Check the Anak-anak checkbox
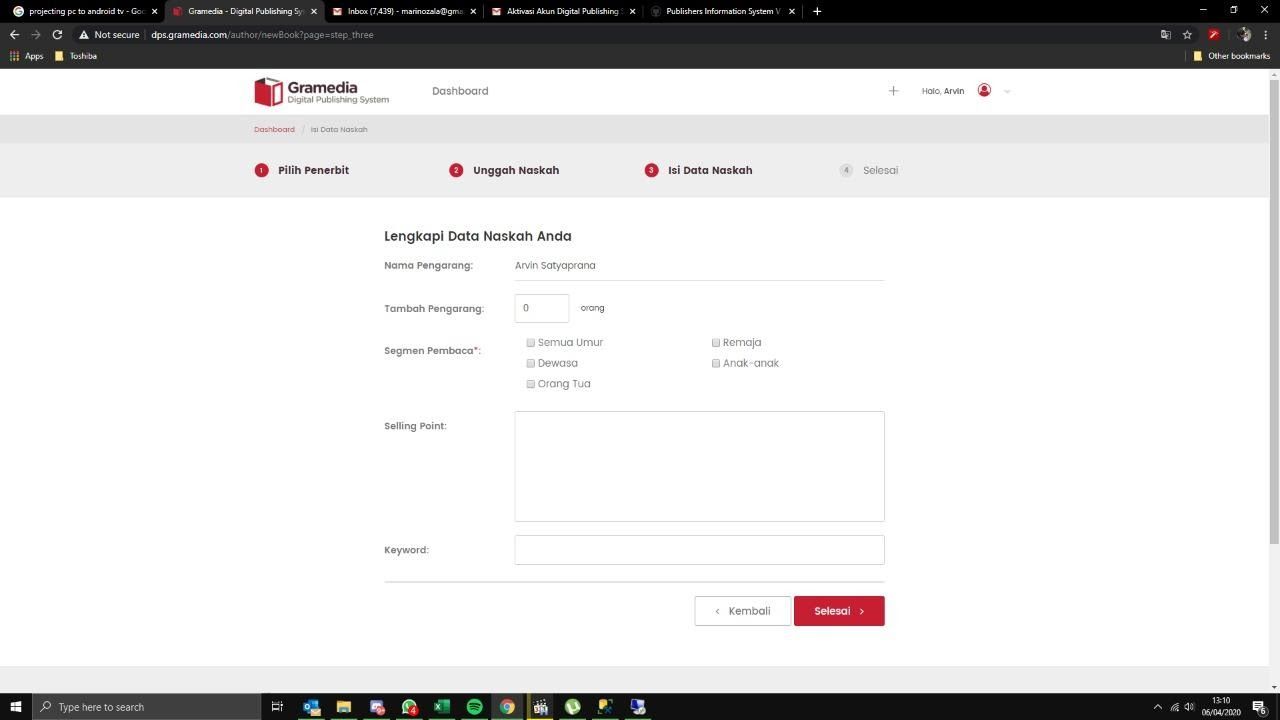1280x720 pixels. (x=716, y=363)
